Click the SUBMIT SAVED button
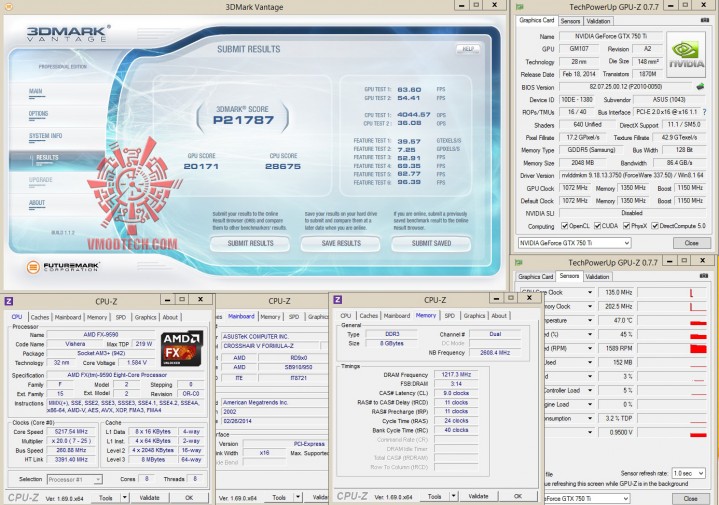719x505 pixels. point(431,244)
